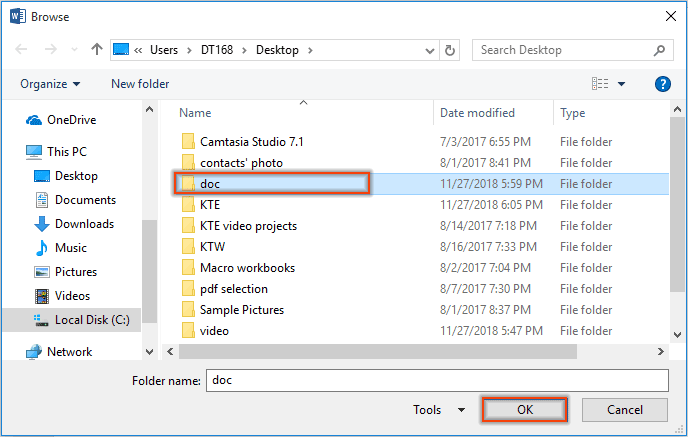This screenshot has width=688, height=437.
Task: Click into the Folder name field
Action: click(x=435, y=381)
